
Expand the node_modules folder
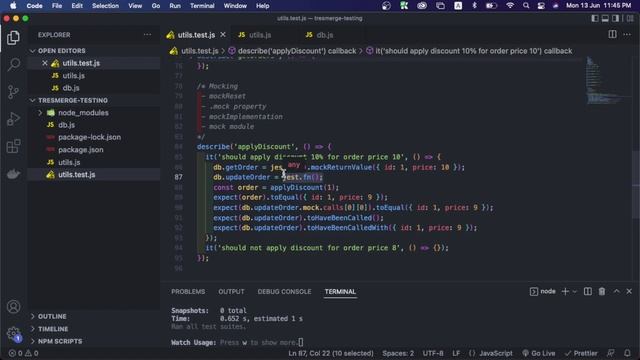(x=83, y=113)
